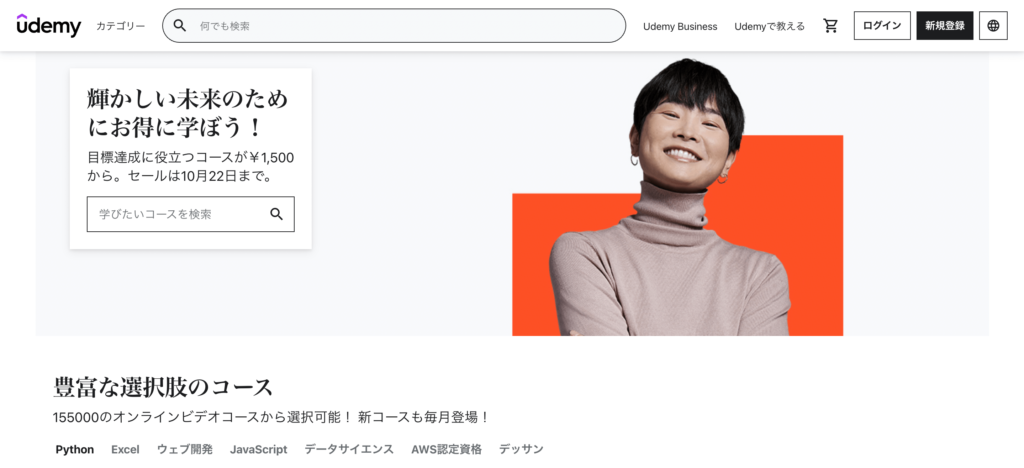1024x468 pixels.
Task: Open the Udemy Business link
Action: (680, 26)
